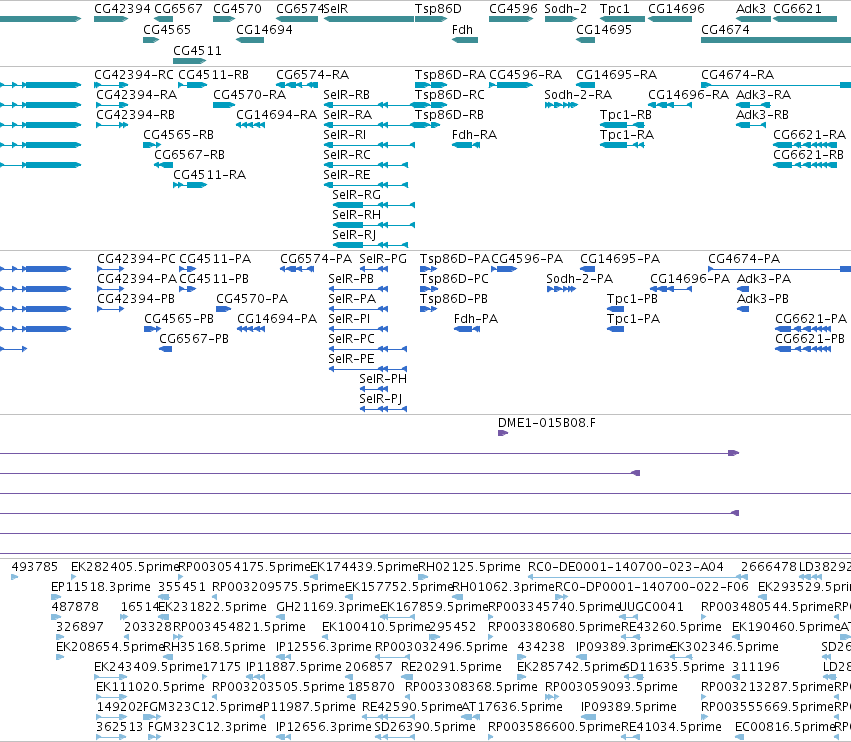Click the Tsp86D-PB protein label

coord(454,299)
